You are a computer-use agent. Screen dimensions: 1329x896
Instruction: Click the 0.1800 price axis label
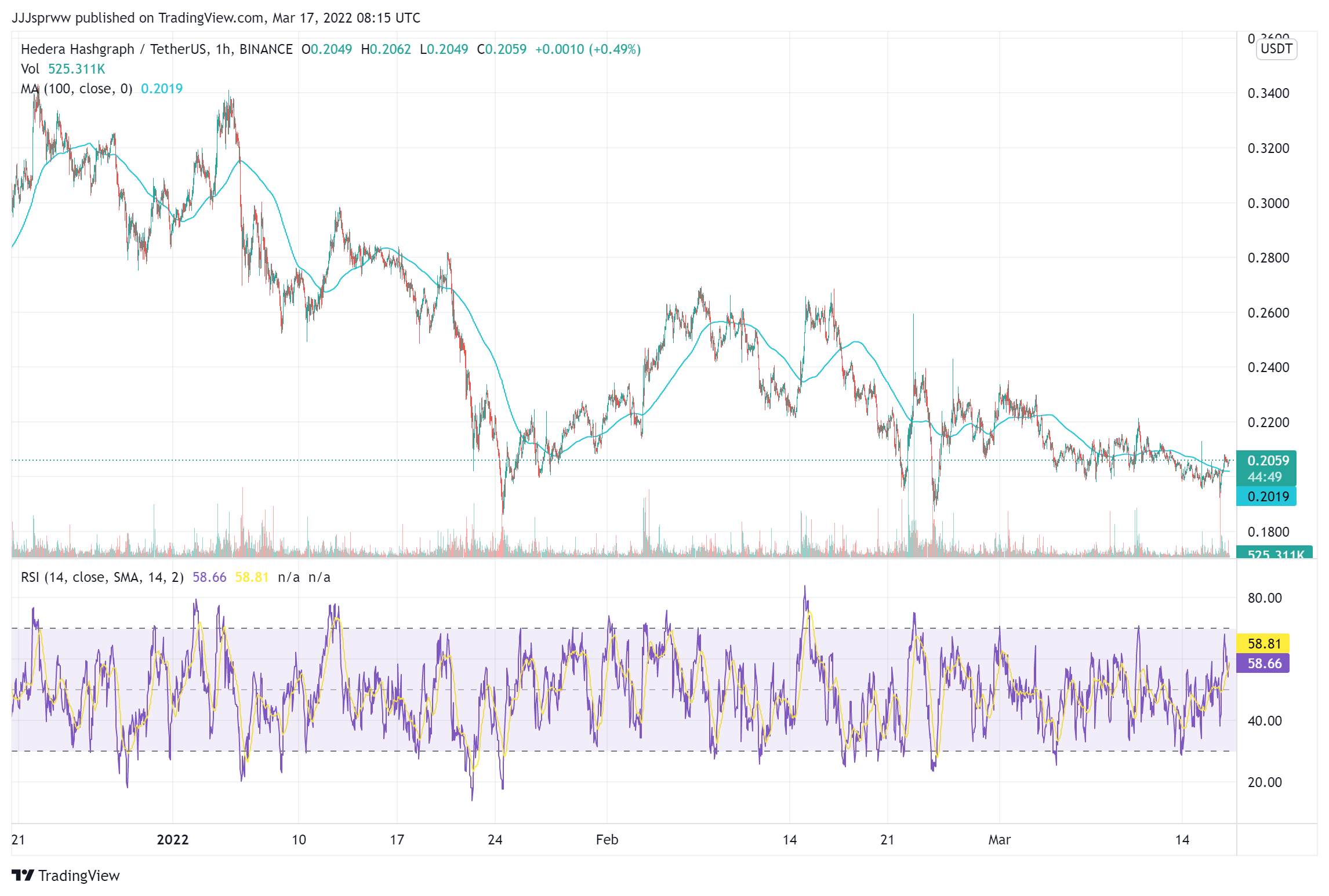point(1268,532)
